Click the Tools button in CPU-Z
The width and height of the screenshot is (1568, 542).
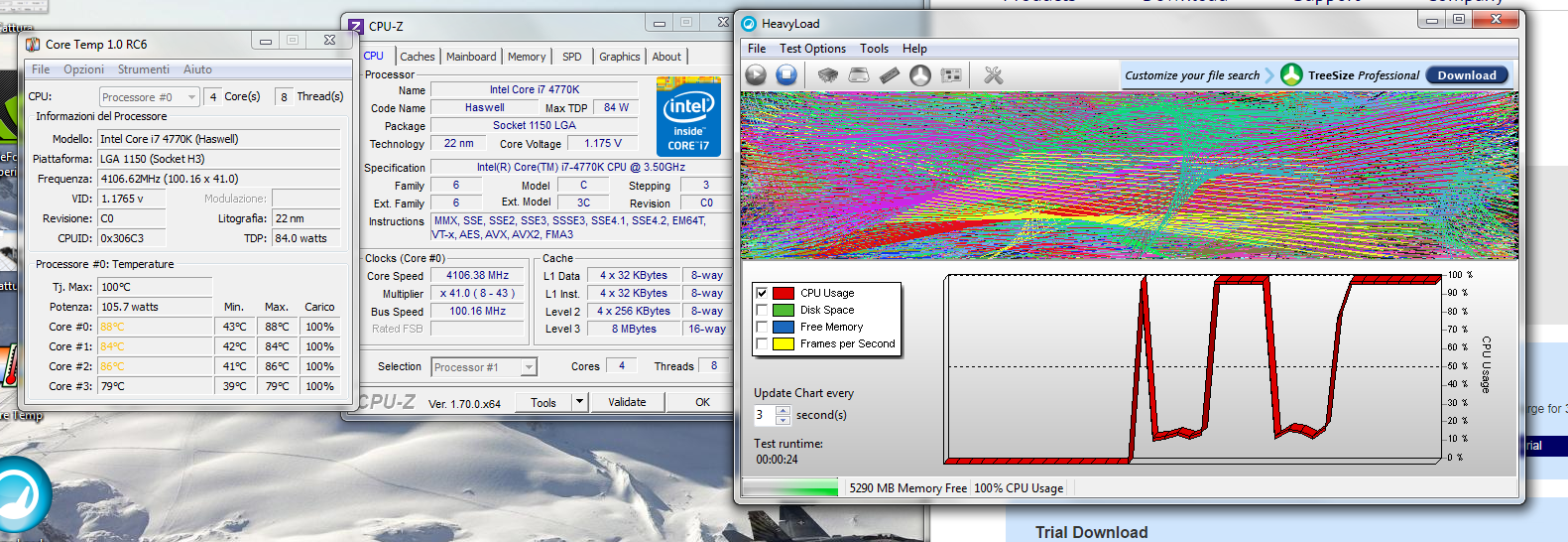pyautogui.click(x=543, y=402)
